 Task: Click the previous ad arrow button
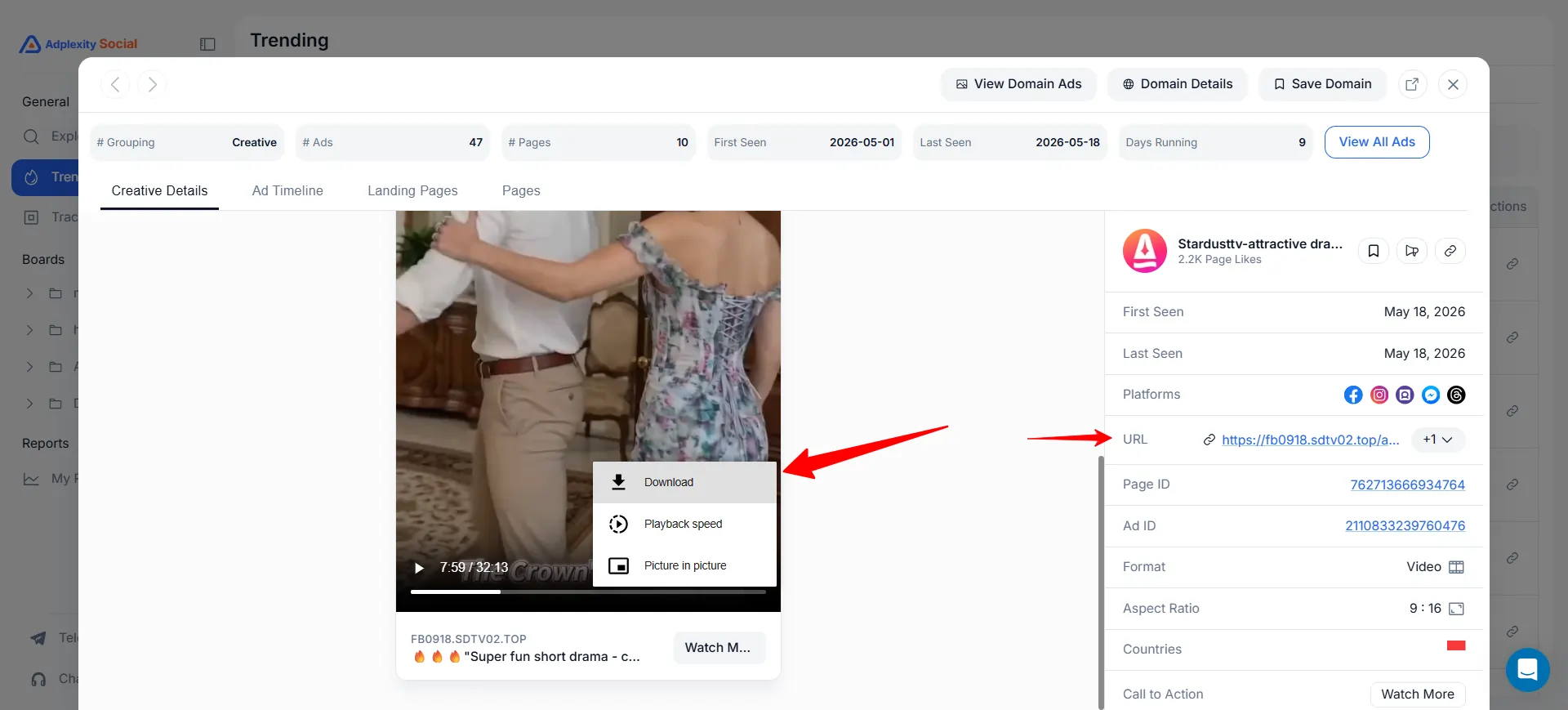click(x=115, y=84)
